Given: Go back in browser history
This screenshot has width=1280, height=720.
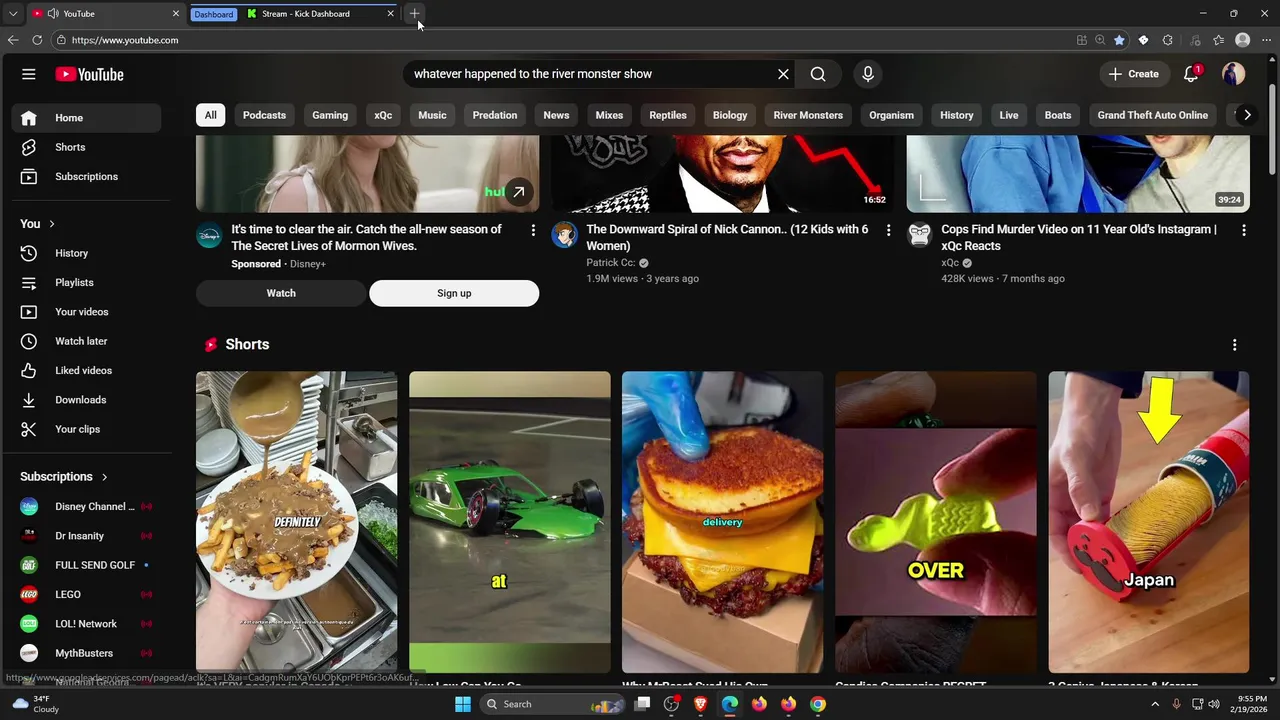Looking at the screenshot, I should click(x=13, y=40).
